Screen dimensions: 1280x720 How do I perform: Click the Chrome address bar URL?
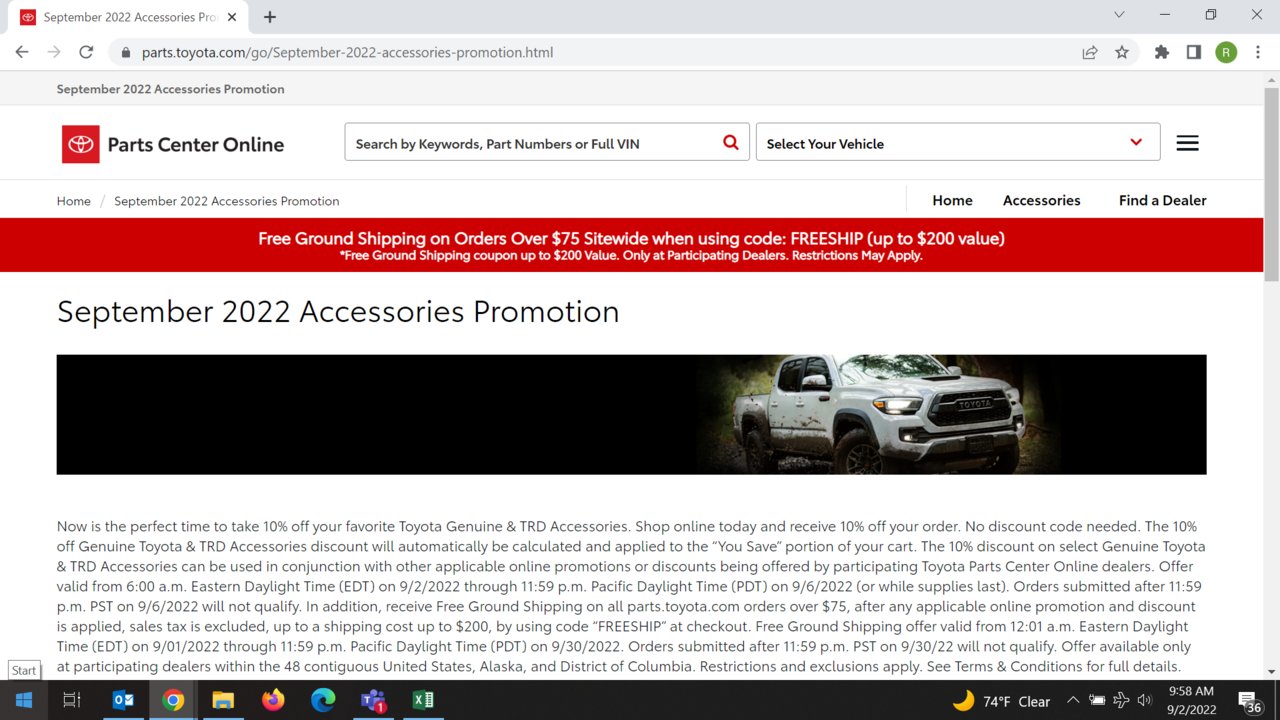(x=347, y=52)
